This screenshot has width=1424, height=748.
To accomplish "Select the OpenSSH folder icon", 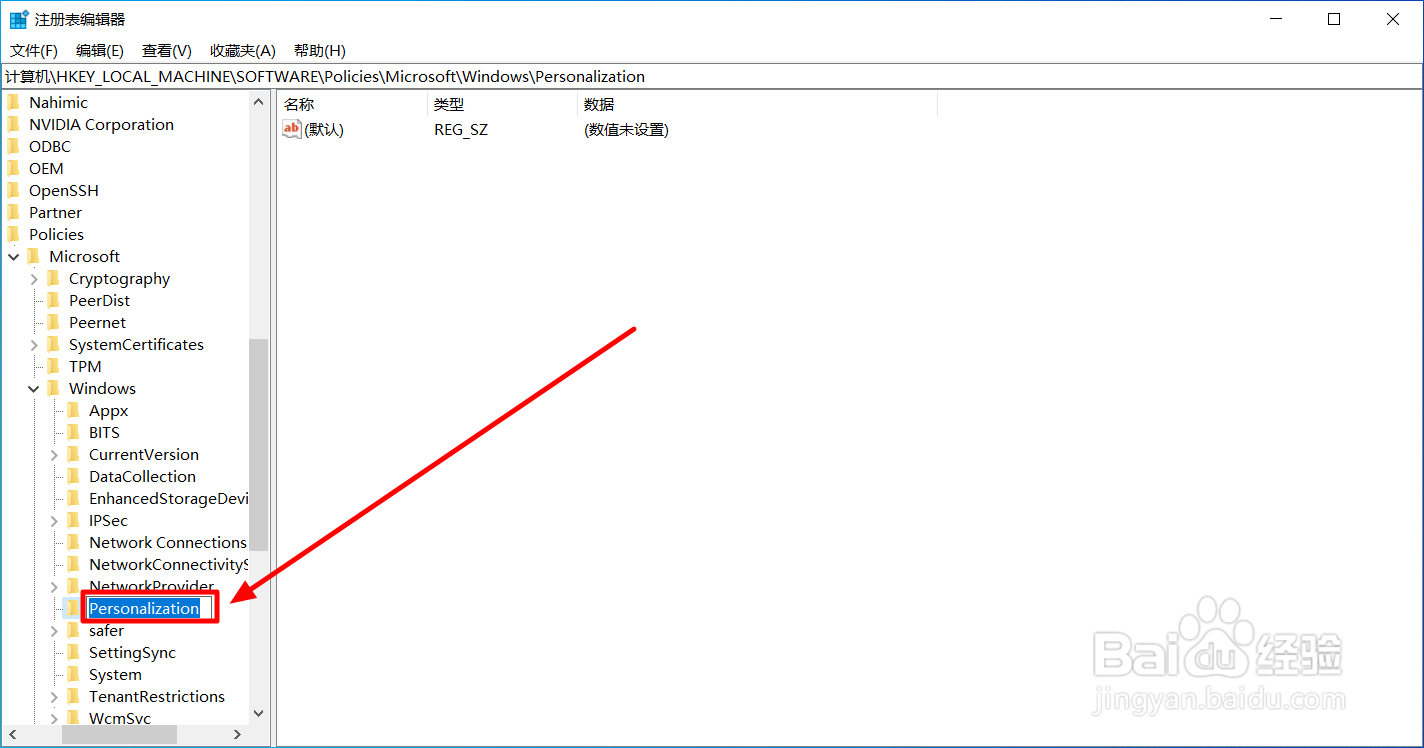I will pyautogui.click(x=15, y=189).
